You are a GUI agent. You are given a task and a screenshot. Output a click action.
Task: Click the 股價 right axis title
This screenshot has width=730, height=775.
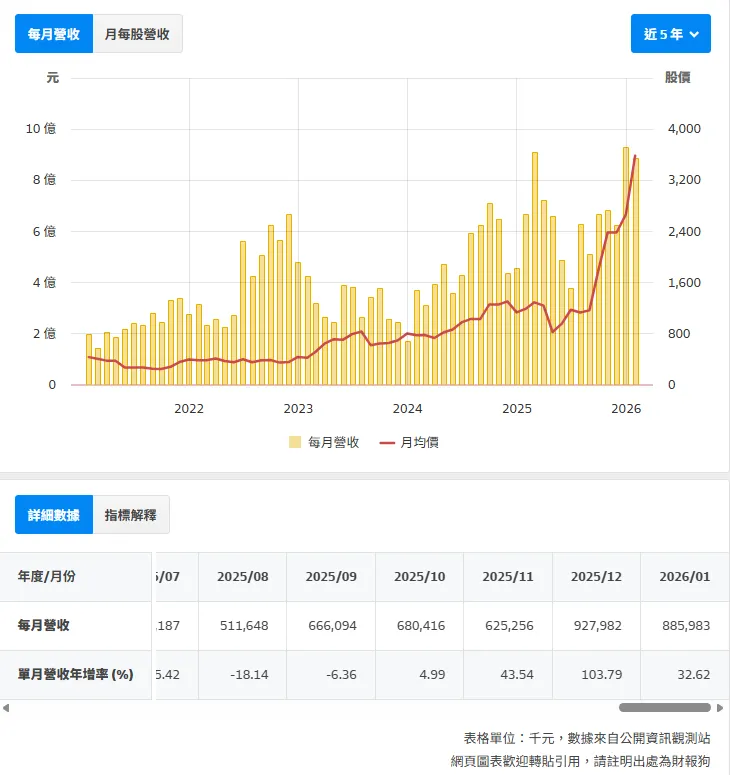coord(678,78)
